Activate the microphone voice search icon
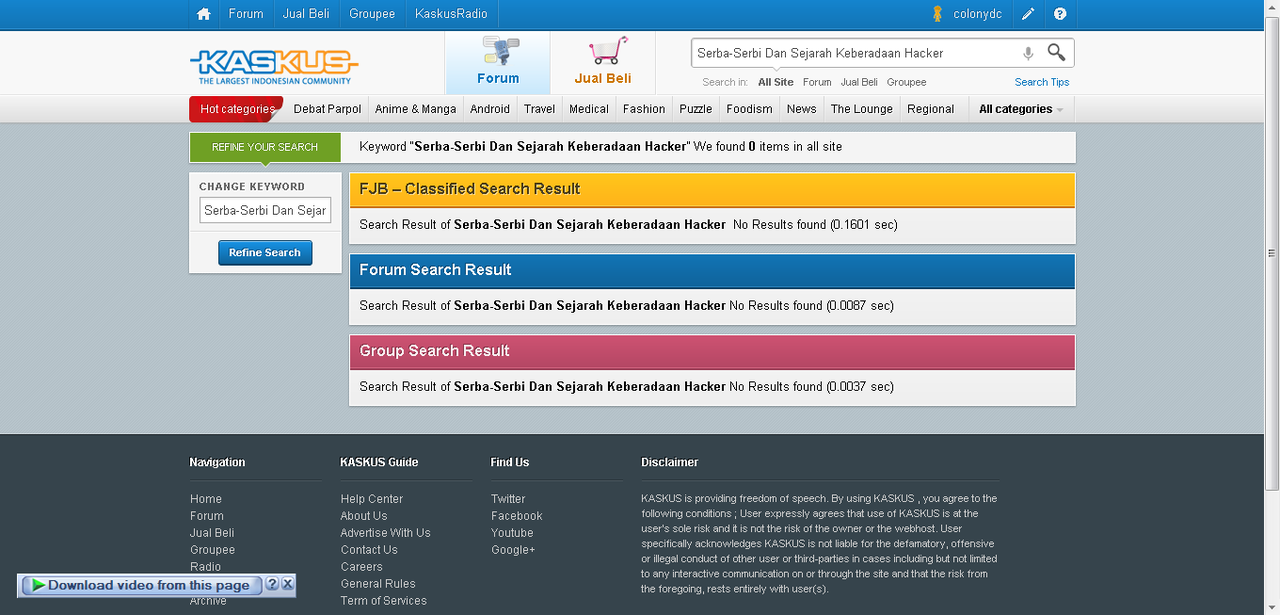The width and height of the screenshot is (1280, 615). (1028, 54)
